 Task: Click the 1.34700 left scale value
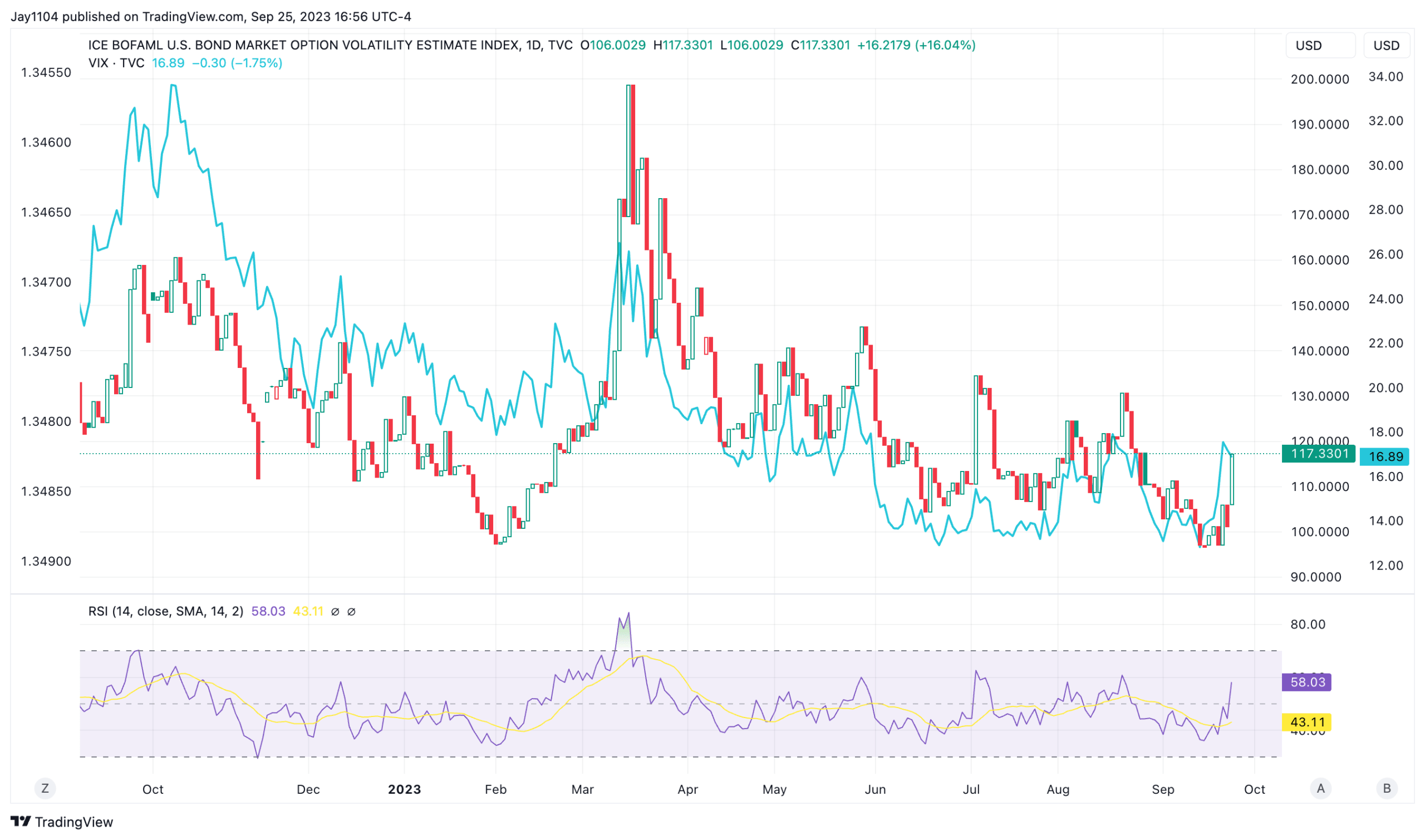click(x=46, y=282)
